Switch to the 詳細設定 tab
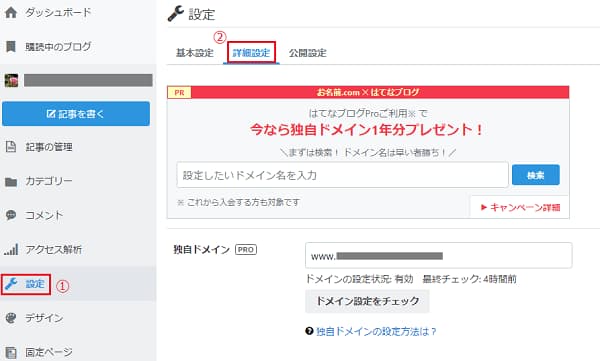This screenshot has width=600, height=361. click(251, 53)
